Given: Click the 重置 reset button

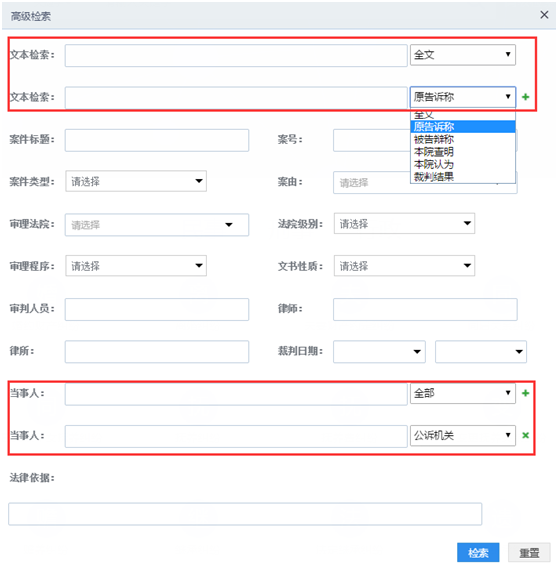Looking at the screenshot, I should [529, 553].
